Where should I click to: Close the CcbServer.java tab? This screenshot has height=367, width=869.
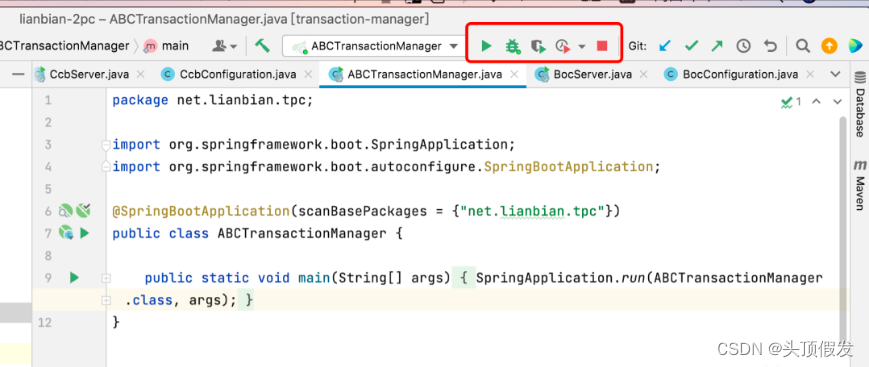[140, 74]
